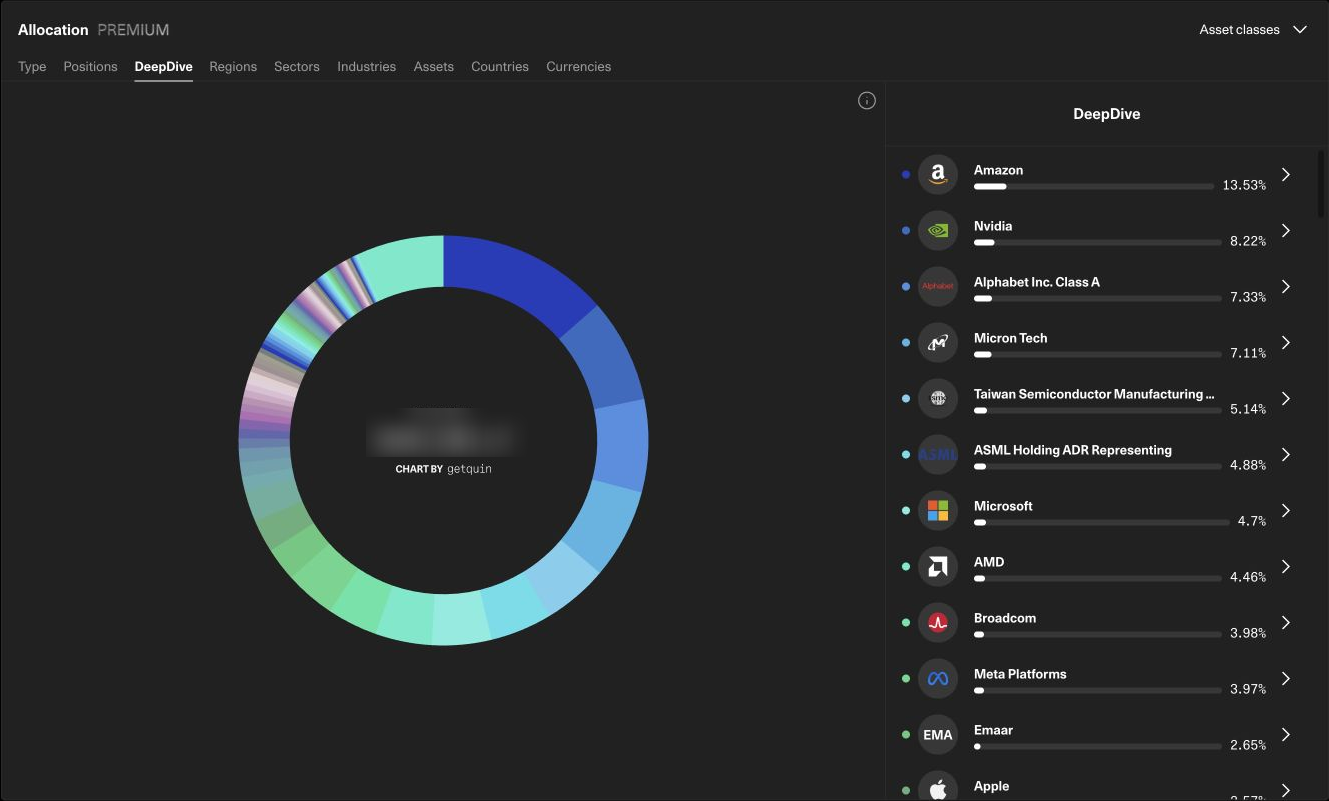The height and width of the screenshot is (801, 1329).
Task: Click the Alphabet Inc. Class A logo
Action: click(938, 287)
